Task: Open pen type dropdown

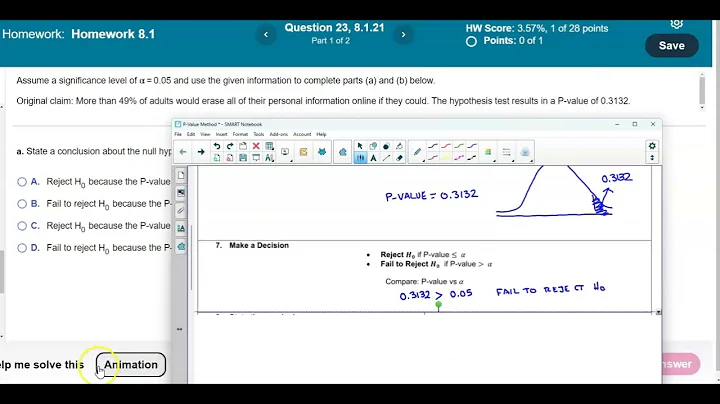Action: coord(417,152)
